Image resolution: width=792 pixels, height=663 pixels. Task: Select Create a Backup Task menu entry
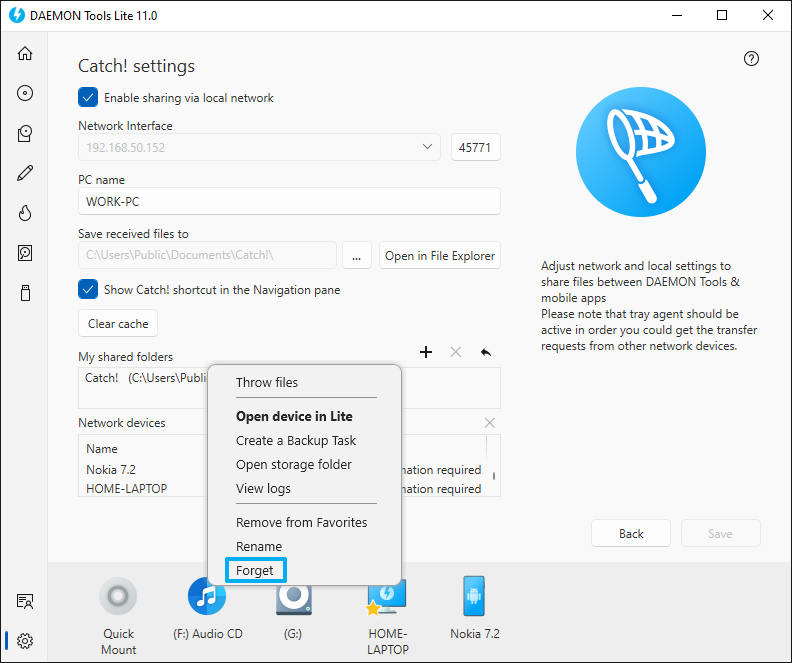[x=295, y=440]
